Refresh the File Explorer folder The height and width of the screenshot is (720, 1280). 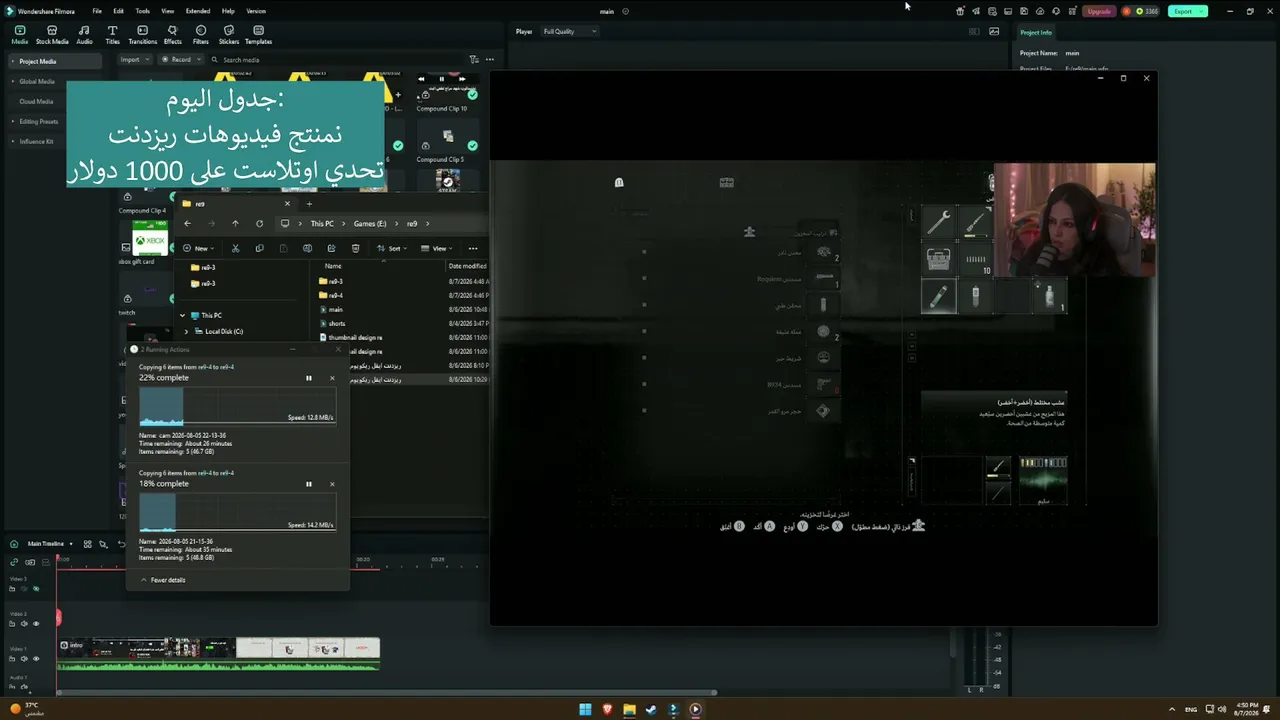point(259,224)
